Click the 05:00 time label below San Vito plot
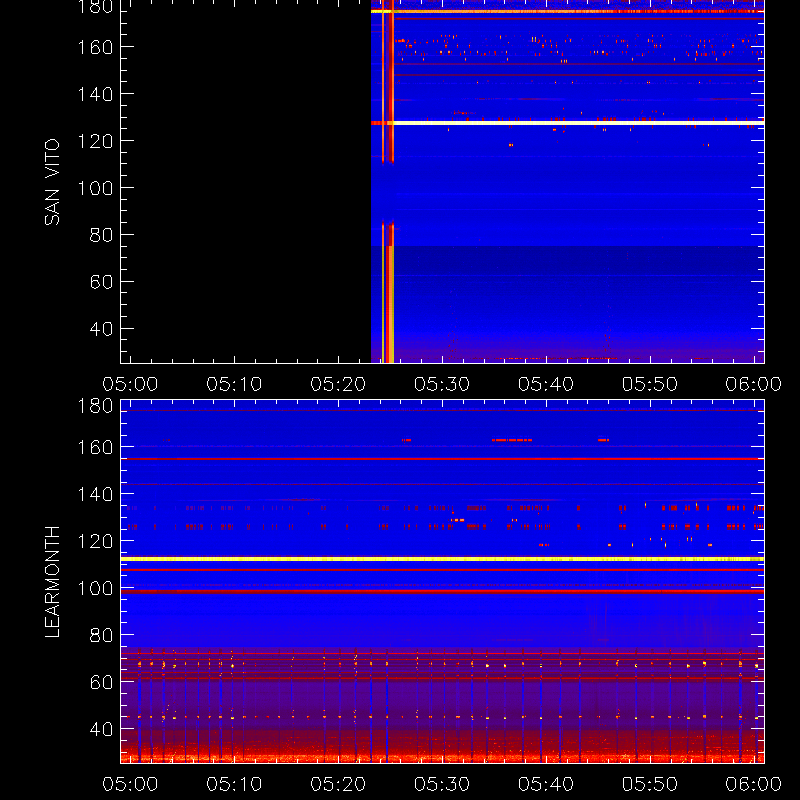Viewport: 800px width, 800px height. tap(130, 384)
